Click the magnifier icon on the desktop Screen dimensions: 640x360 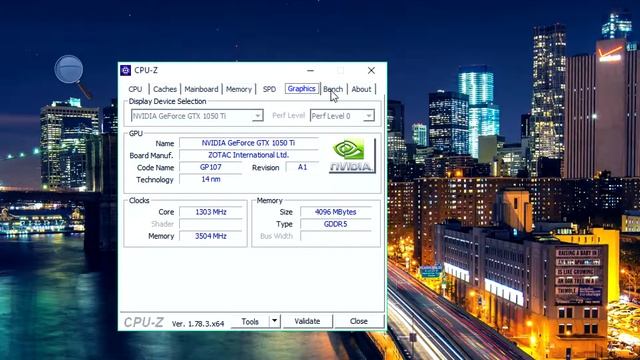pyautogui.click(x=73, y=77)
